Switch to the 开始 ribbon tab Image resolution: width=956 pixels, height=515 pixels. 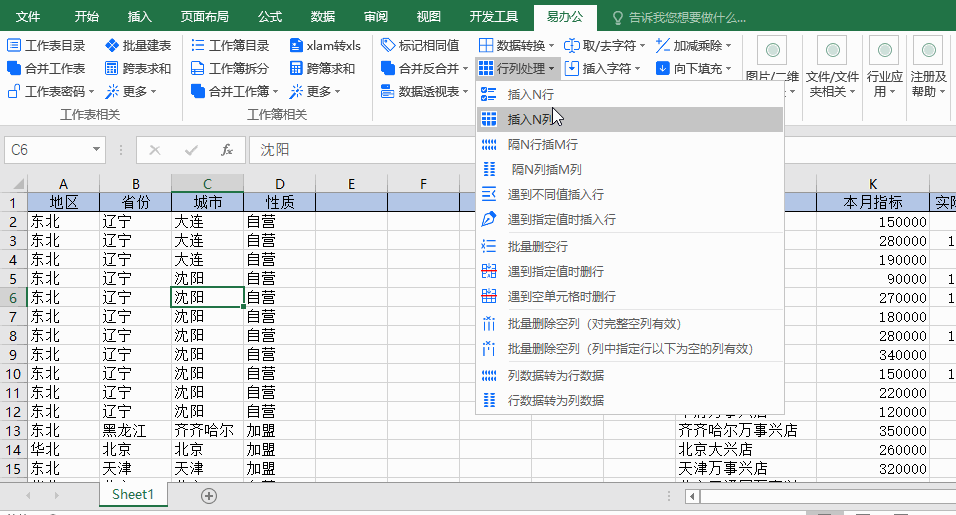[87, 16]
